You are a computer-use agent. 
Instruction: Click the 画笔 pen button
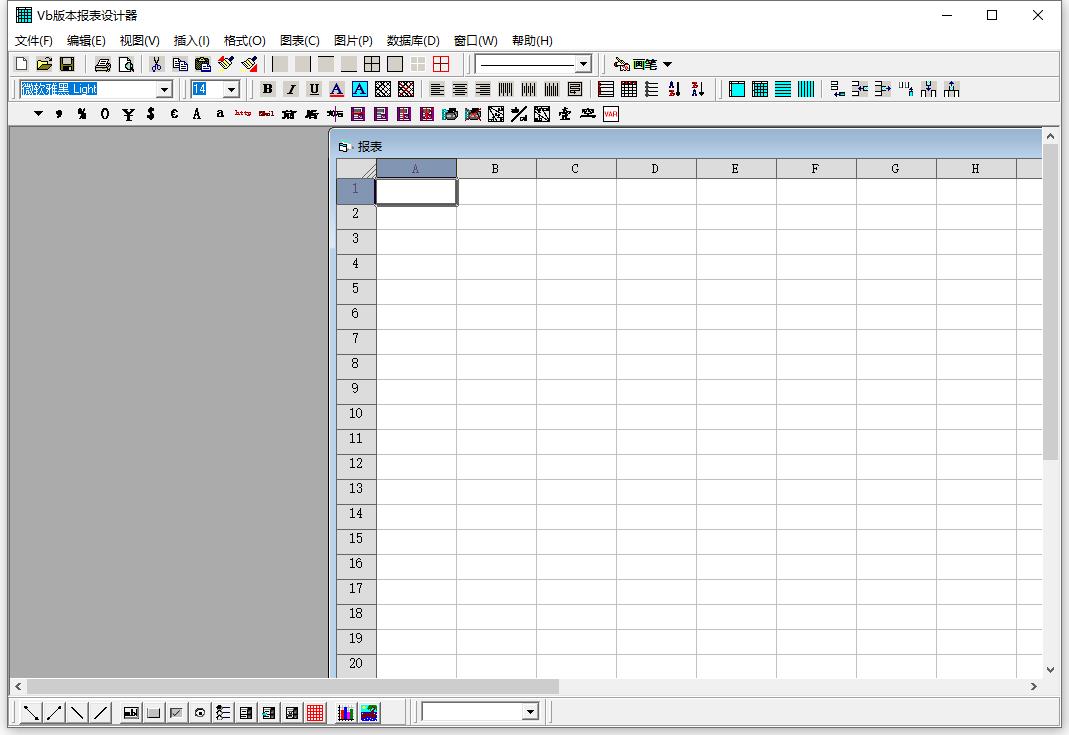pyautogui.click(x=642, y=64)
